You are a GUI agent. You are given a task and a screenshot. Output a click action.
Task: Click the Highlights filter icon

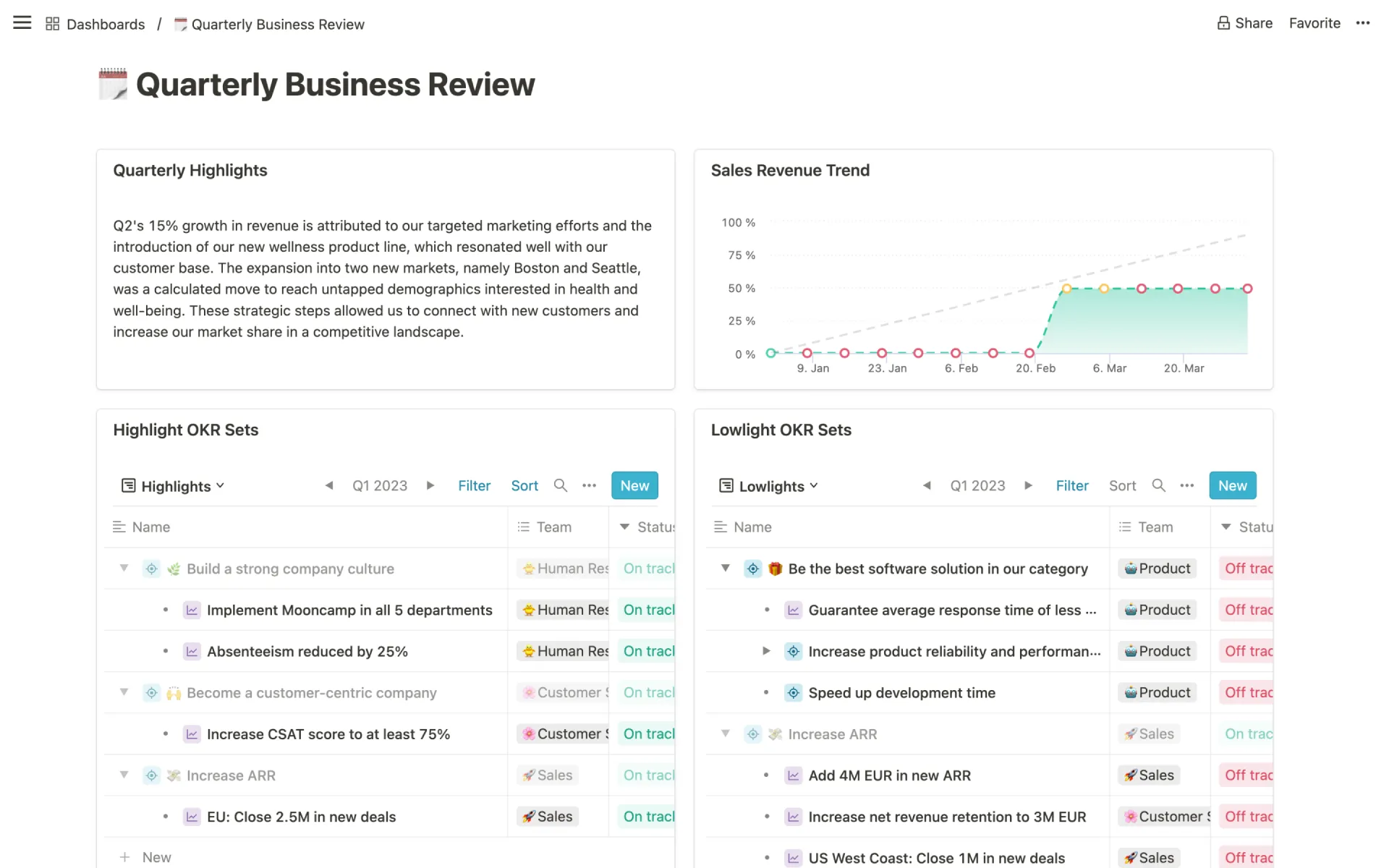(x=474, y=486)
